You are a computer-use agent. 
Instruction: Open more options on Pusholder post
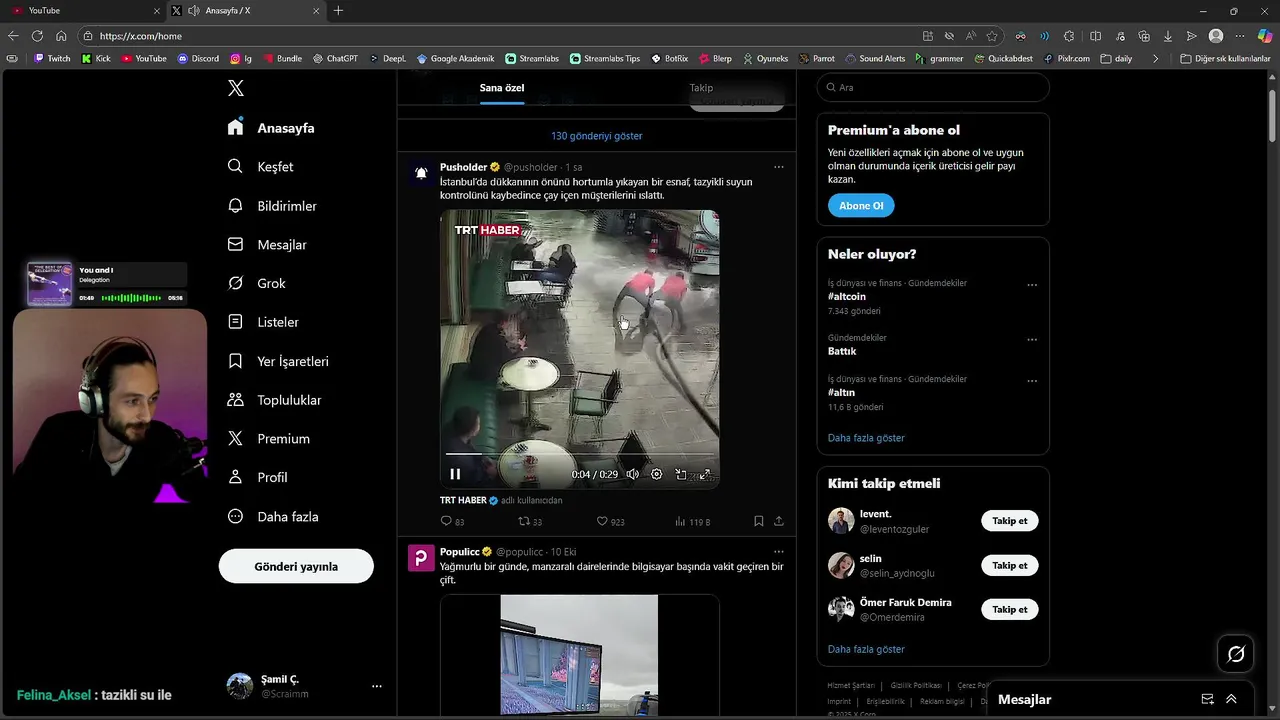779,167
